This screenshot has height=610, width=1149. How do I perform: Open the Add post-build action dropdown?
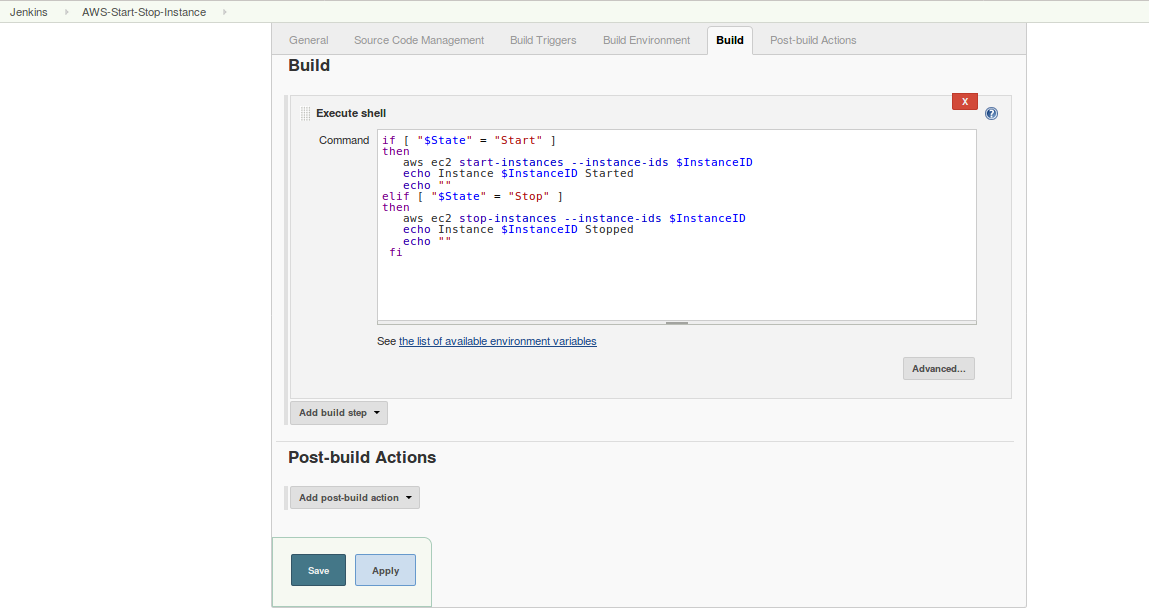[x=354, y=498]
